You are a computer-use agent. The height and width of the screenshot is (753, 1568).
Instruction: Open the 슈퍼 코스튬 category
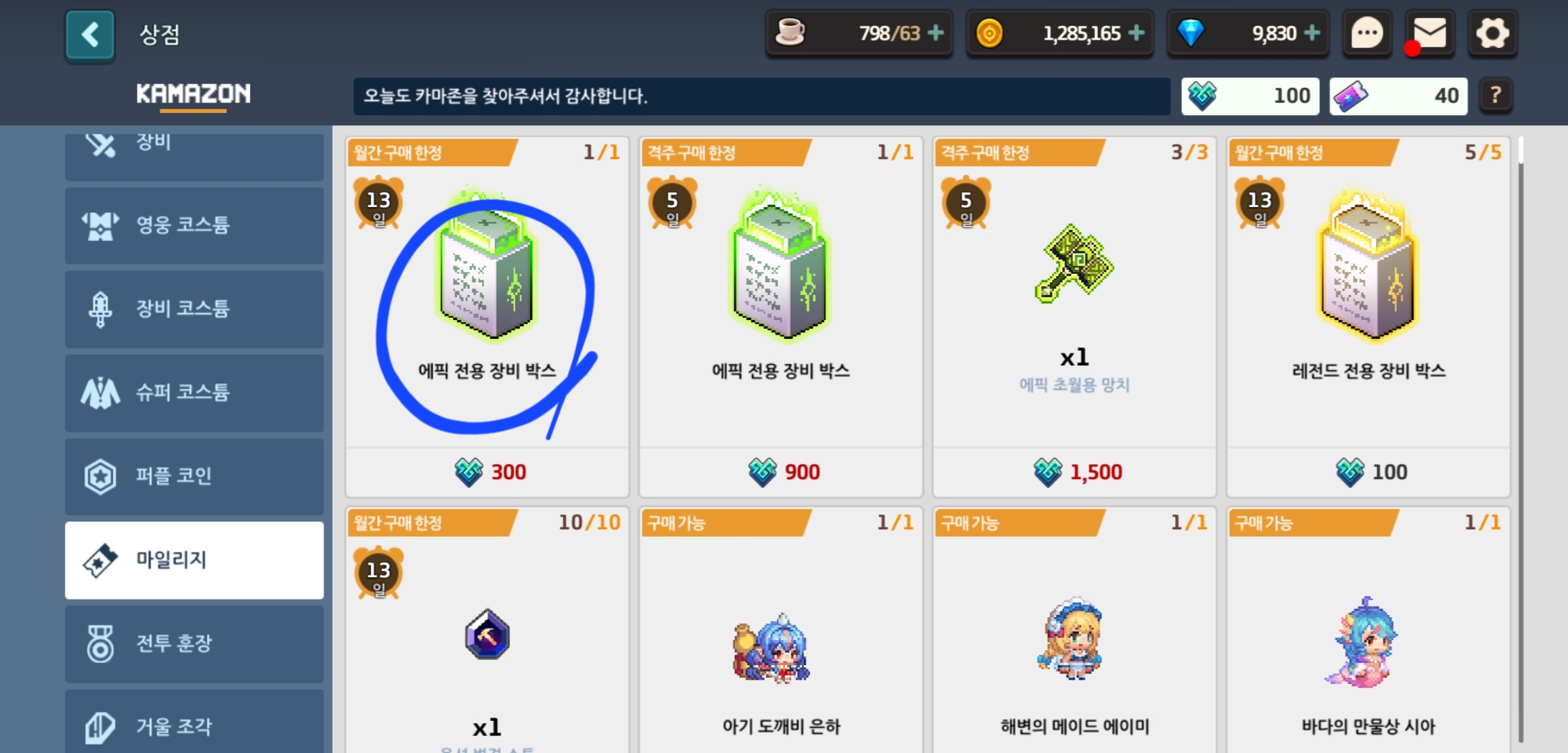click(x=195, y=393)
